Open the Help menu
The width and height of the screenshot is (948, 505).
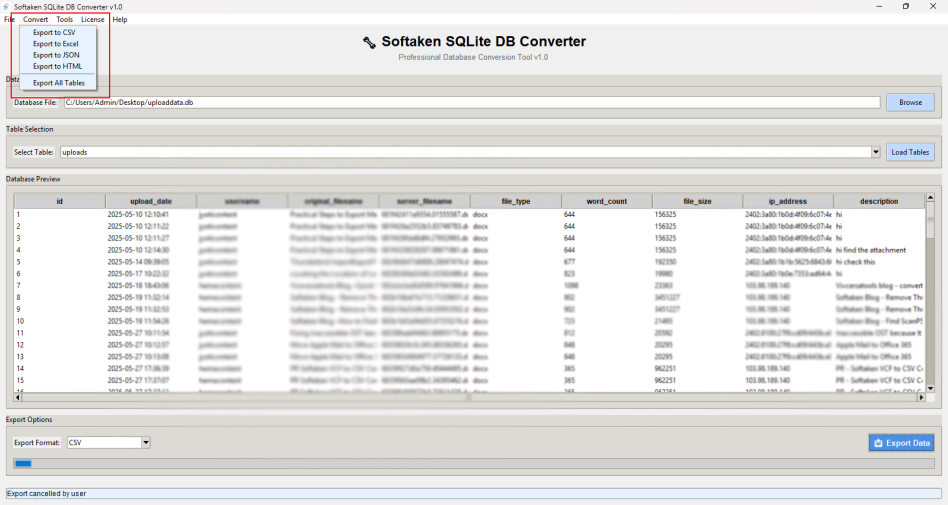click(x=120, y=19)
